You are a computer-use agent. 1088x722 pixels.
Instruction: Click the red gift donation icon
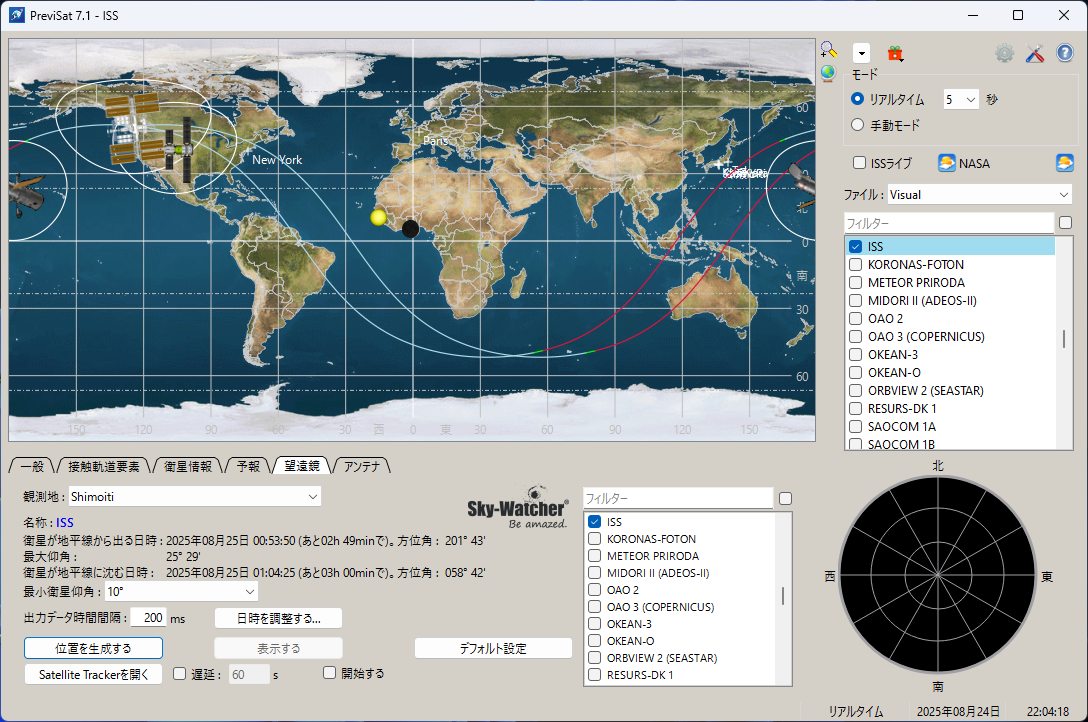(895, 53)
